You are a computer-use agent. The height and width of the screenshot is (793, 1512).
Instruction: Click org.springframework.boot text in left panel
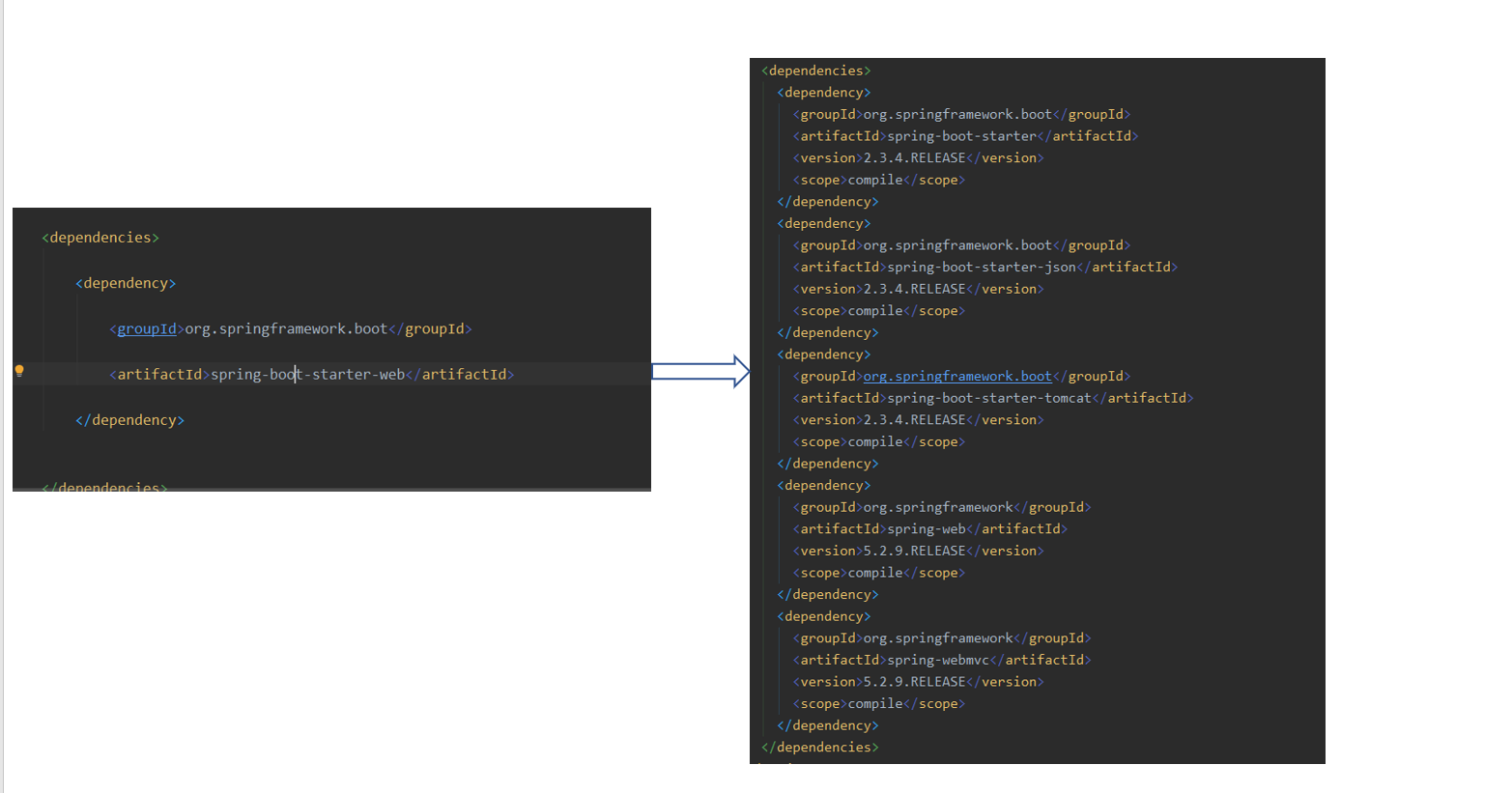285,329
